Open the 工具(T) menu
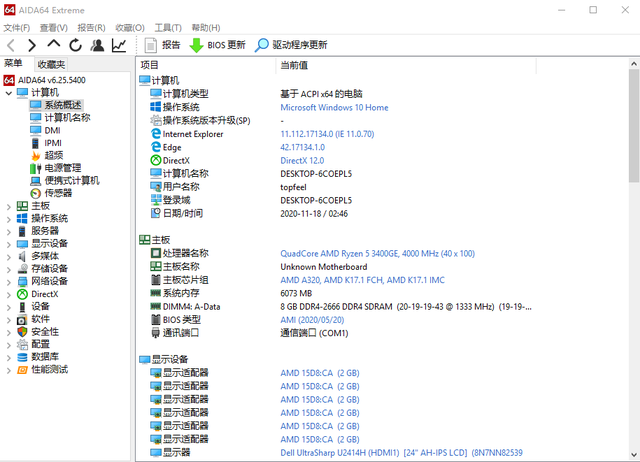Viewport: 640px width, 462px height. (x=168, y=27)
